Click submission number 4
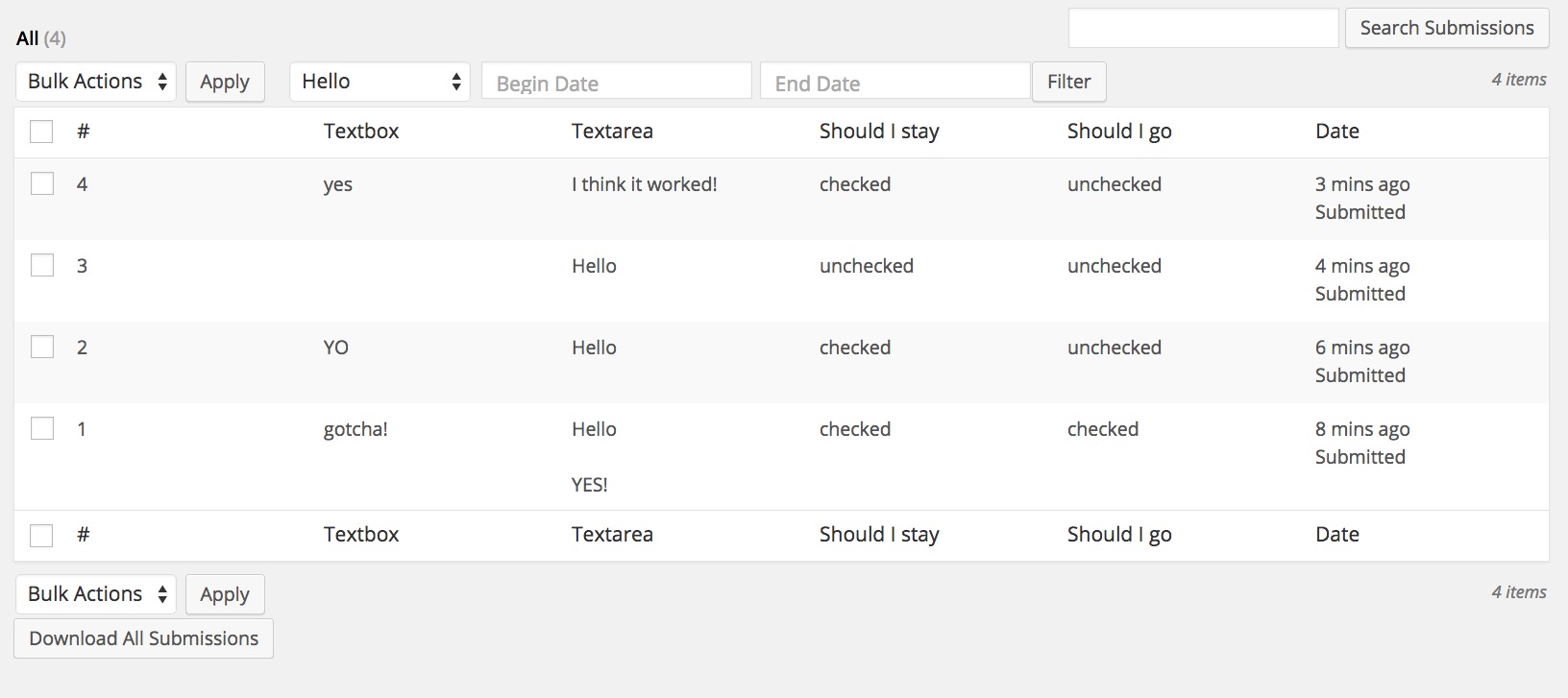Screen dimensions: 1568x698 point(83,184)
